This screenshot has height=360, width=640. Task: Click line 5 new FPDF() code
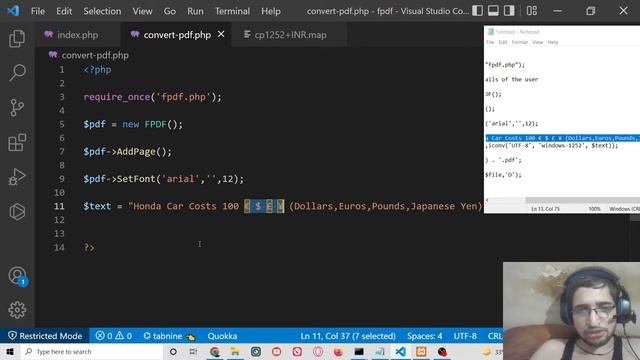(152, 124)
